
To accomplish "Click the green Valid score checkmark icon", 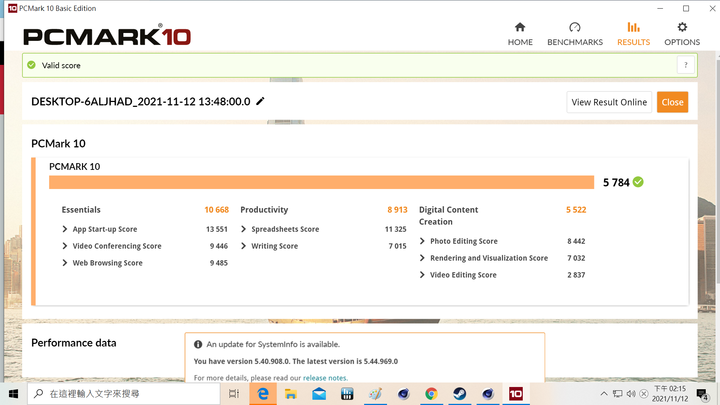I will [x=31, y=65].
